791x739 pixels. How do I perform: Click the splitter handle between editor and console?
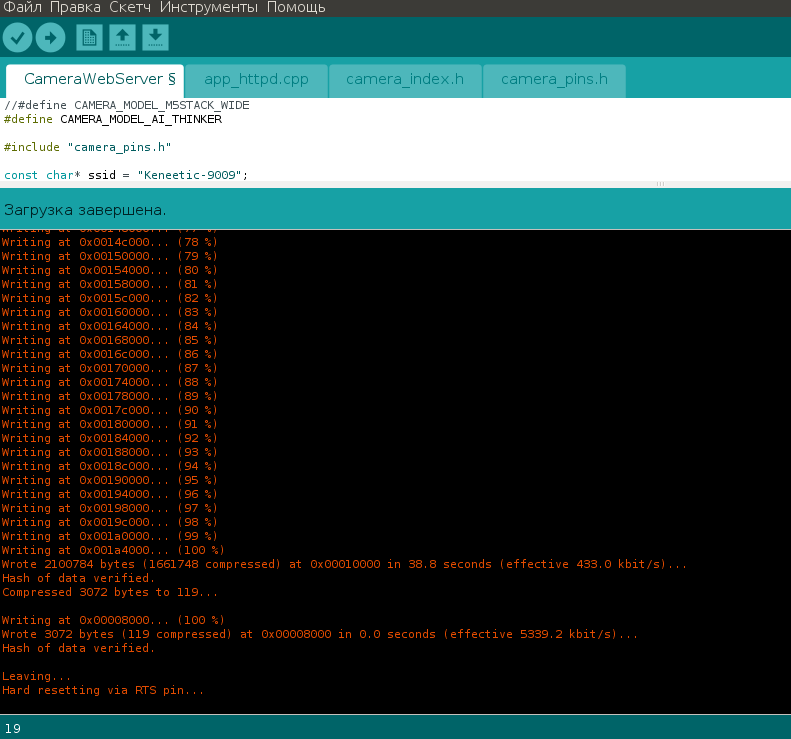[x=660, y=185]
